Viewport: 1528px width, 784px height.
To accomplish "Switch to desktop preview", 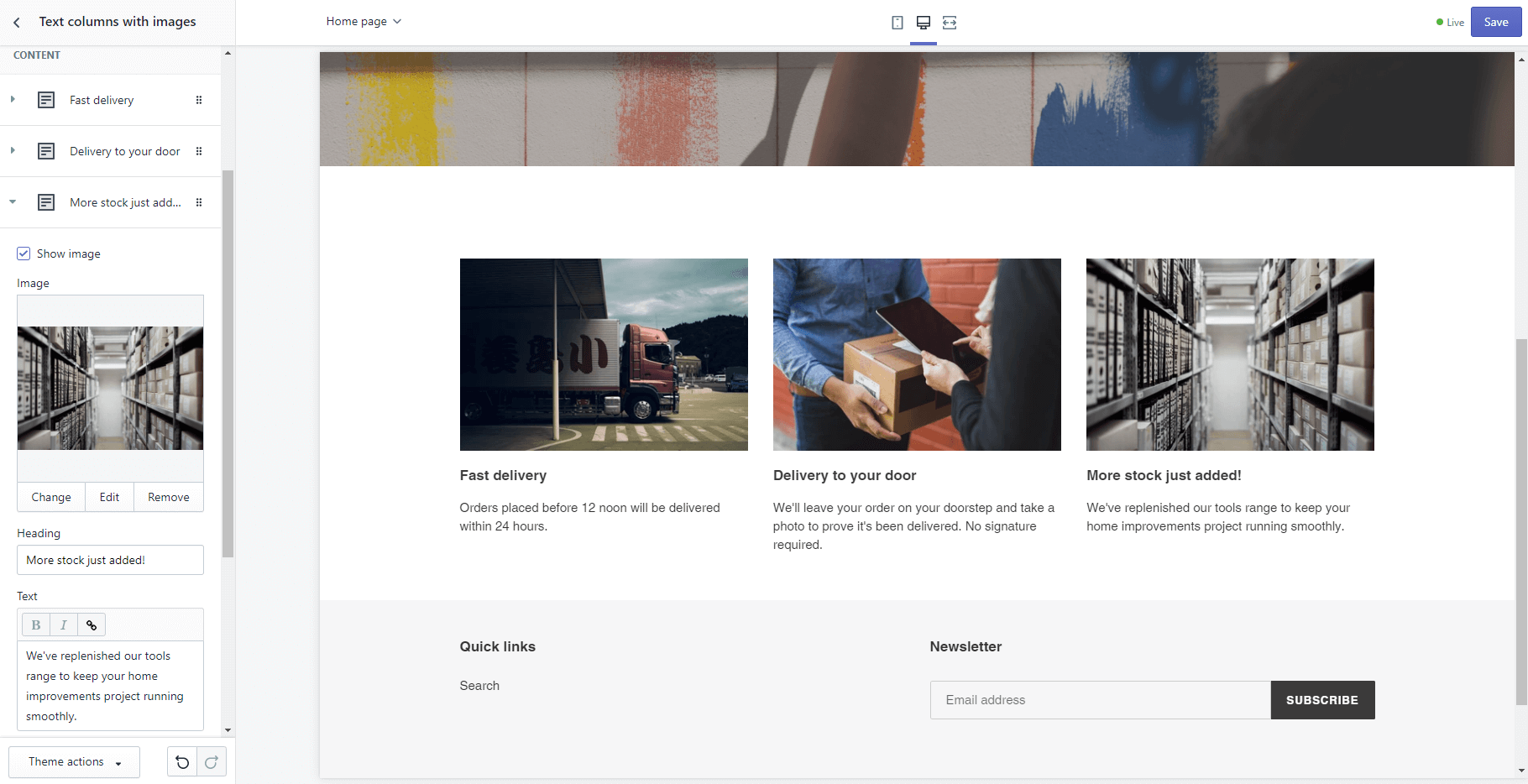I will (x=923, y=23).
